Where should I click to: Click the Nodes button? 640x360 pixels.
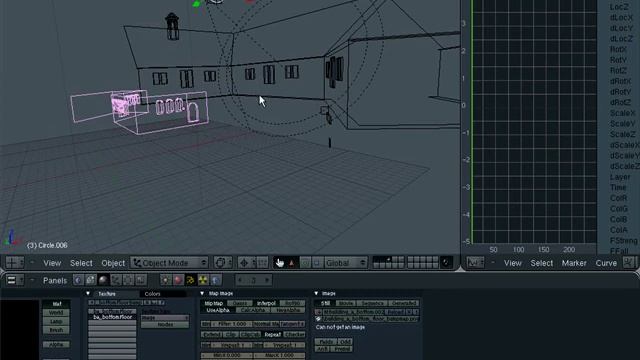(x=165, y=324)
